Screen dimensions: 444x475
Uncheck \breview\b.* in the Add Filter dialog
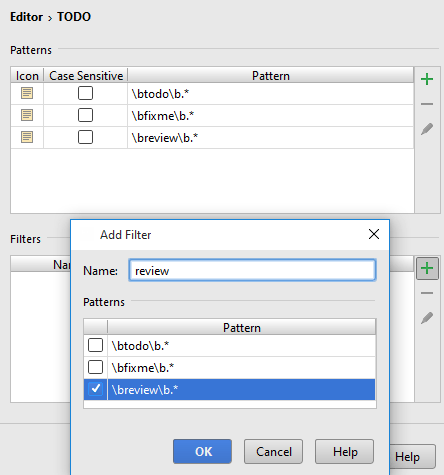click(x=95, y=389)
